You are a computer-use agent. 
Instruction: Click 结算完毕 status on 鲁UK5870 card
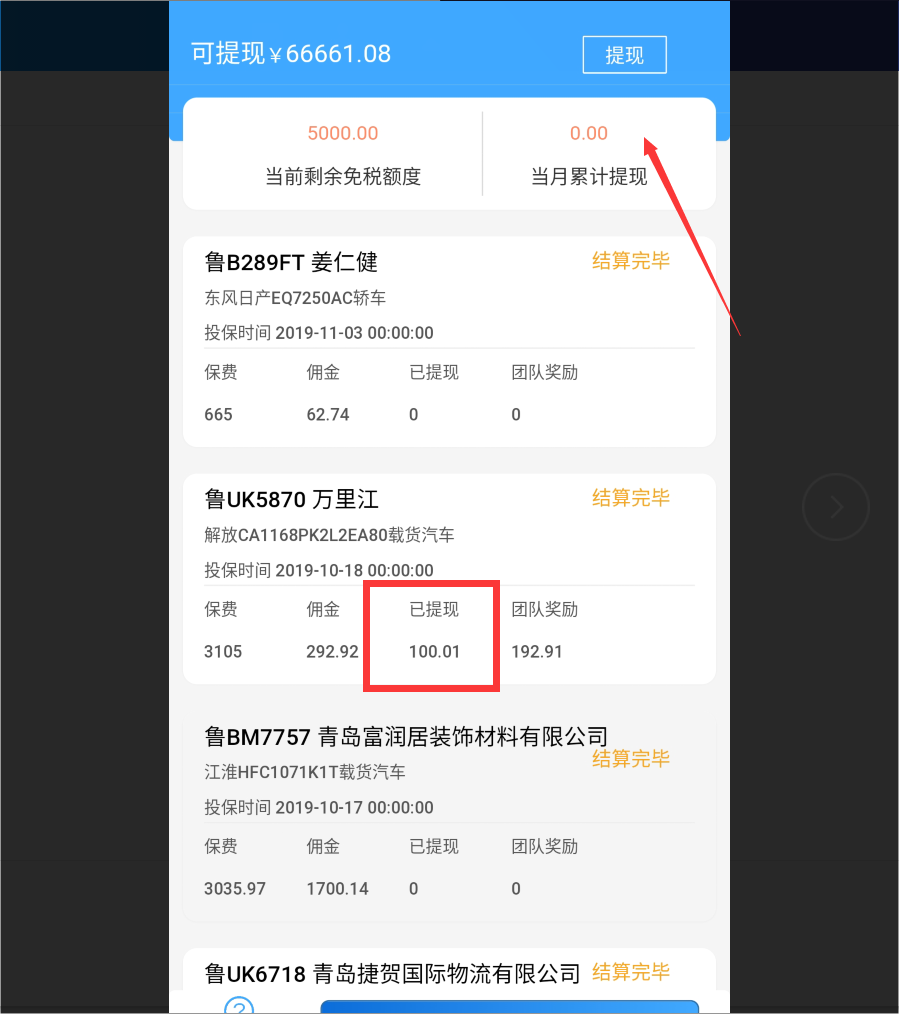[631, 498]
